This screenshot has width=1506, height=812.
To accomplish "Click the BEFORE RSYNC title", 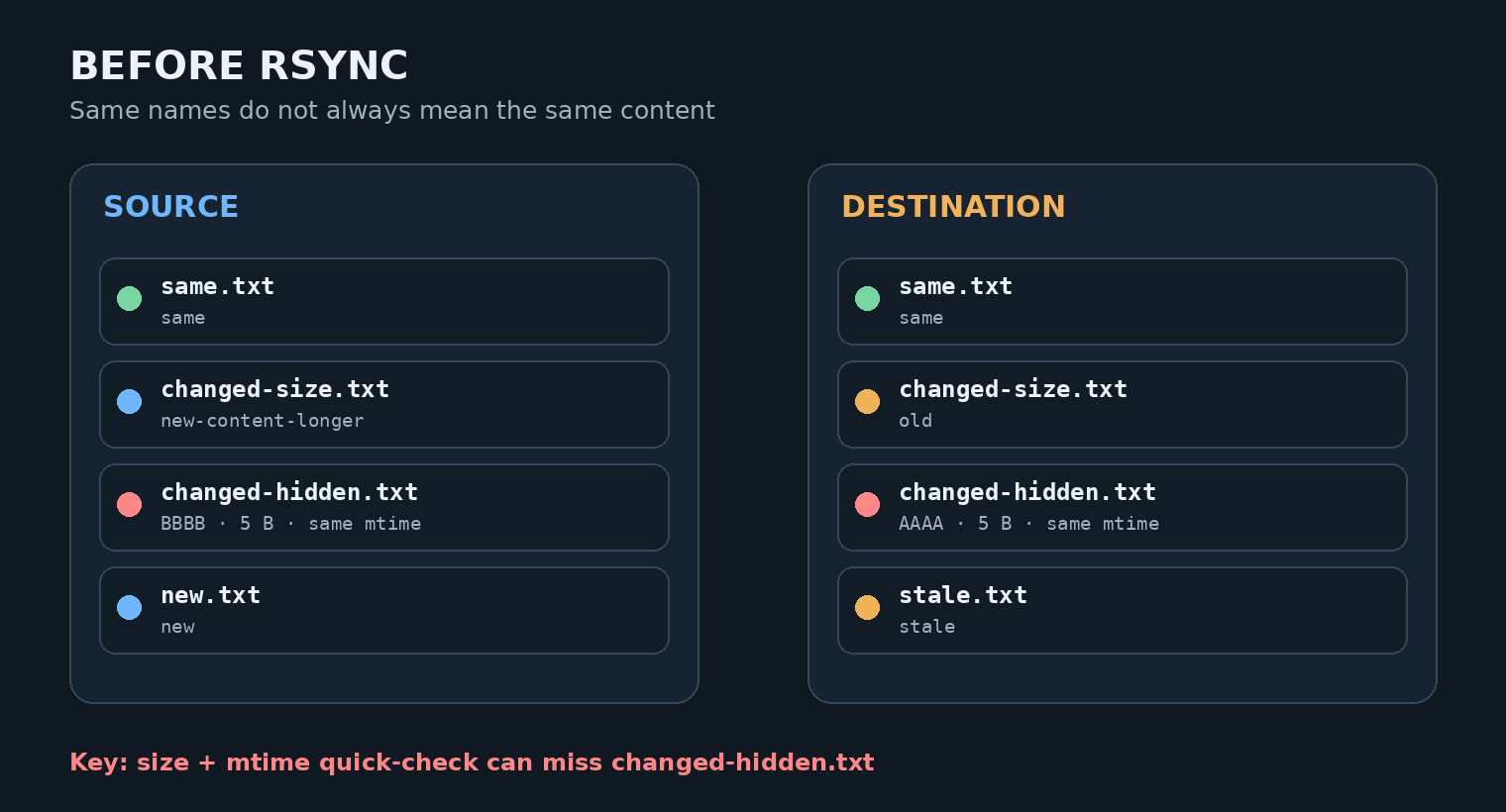I will click(x=239, y=66).
